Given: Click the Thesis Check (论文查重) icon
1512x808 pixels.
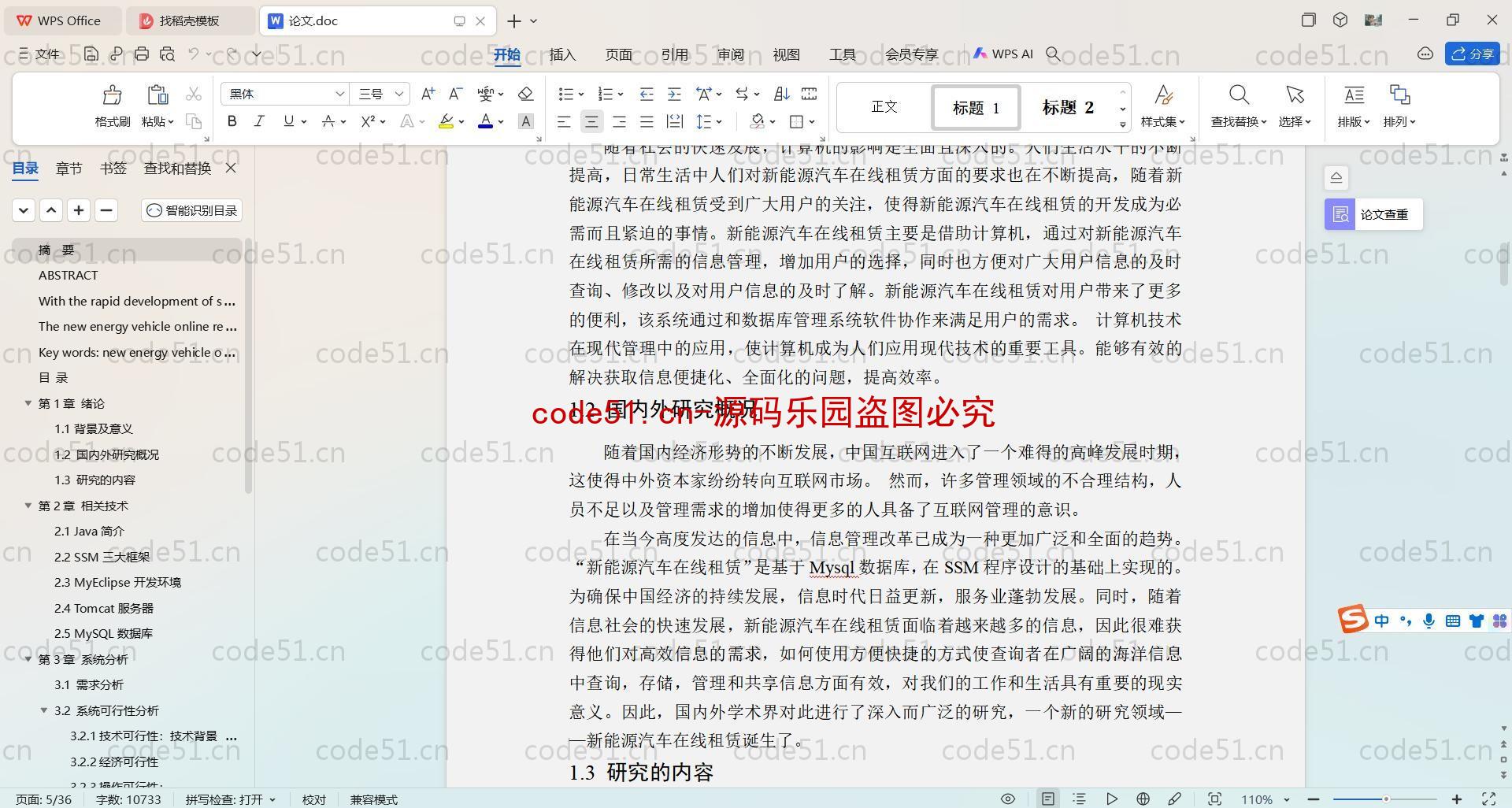Looking at the screenshot, I should pos(1340,214).
